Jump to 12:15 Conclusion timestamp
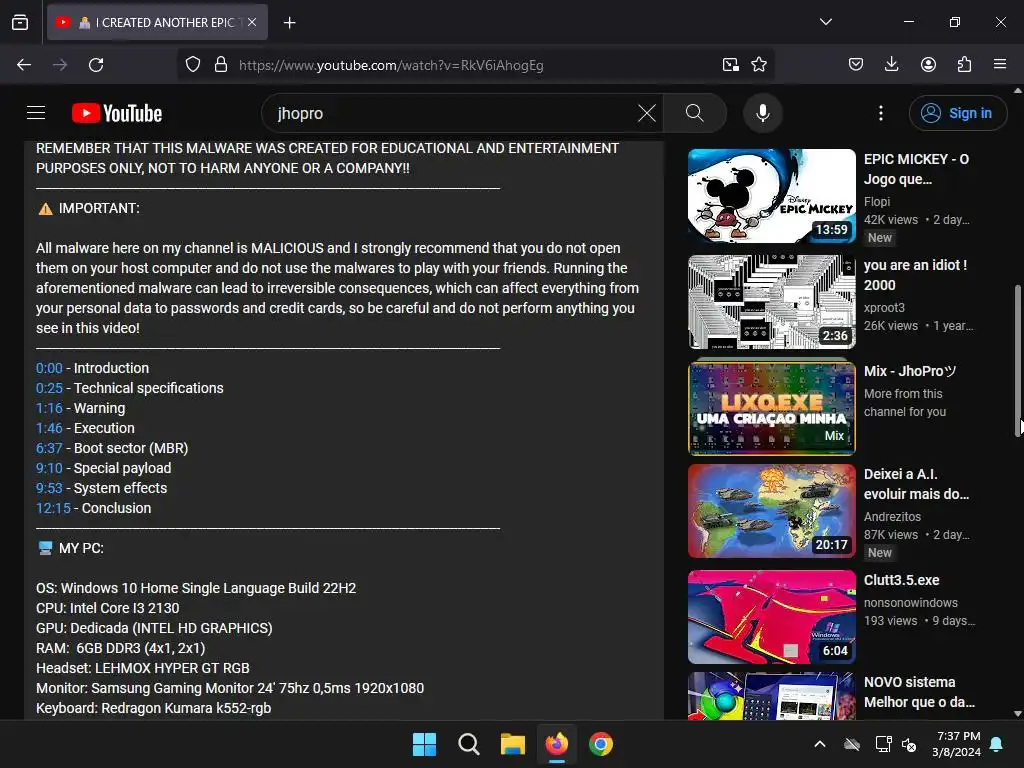Image resolution: width=1024 pixels, height=768 pixels. click(53, 508)
